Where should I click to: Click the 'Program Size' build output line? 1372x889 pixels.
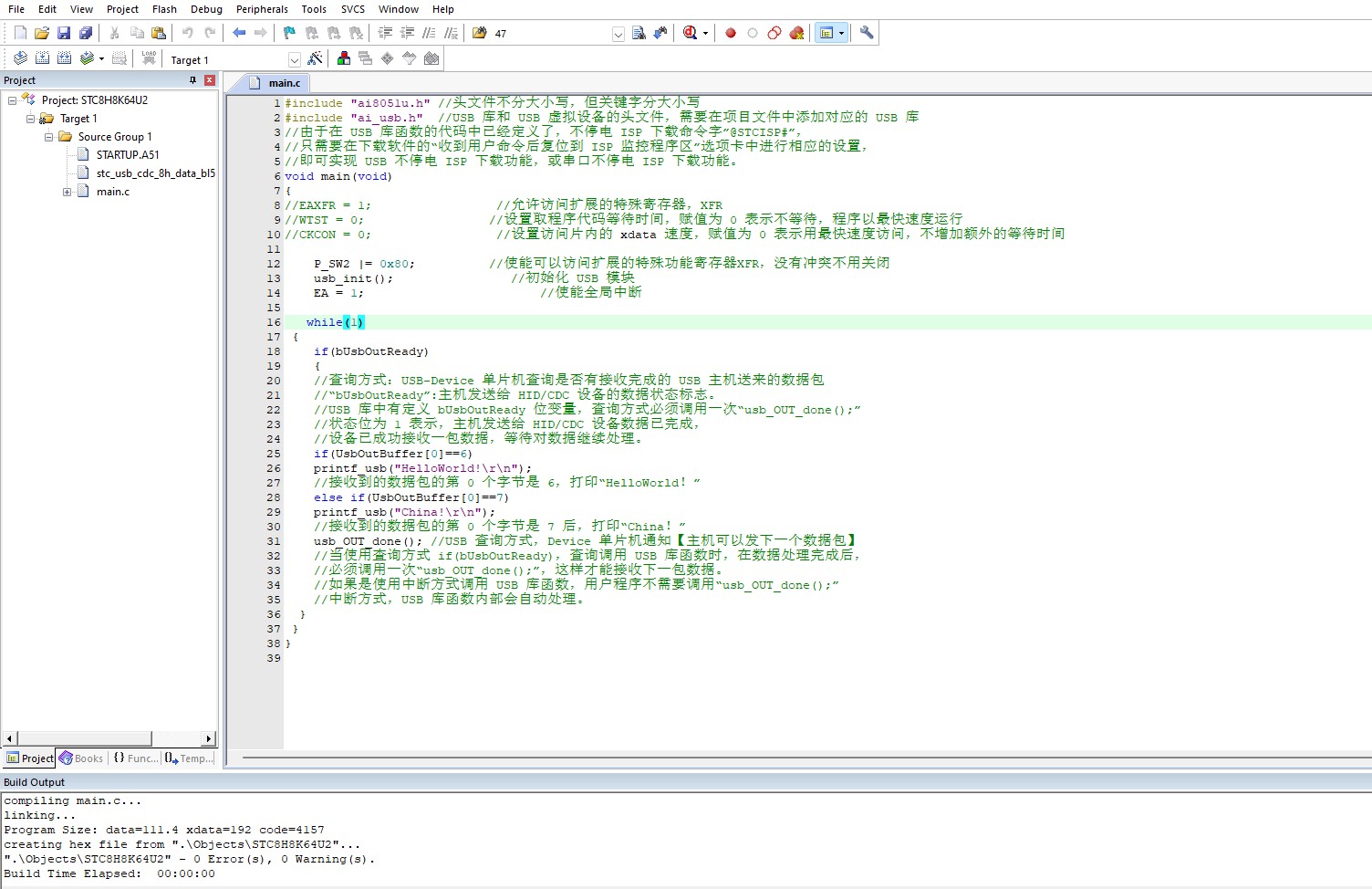coord(164,830)
